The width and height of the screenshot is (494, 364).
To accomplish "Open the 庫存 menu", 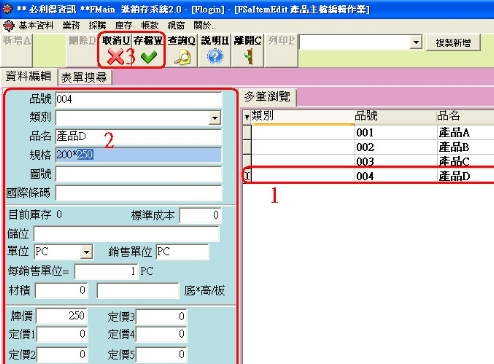I will [x=124, y=25].
